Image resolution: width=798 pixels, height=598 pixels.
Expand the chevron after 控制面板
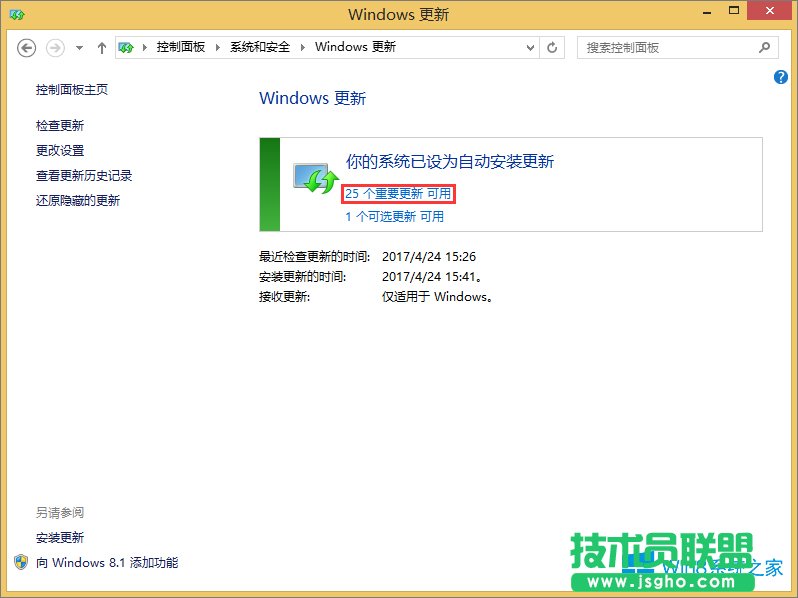pos(218,47)
